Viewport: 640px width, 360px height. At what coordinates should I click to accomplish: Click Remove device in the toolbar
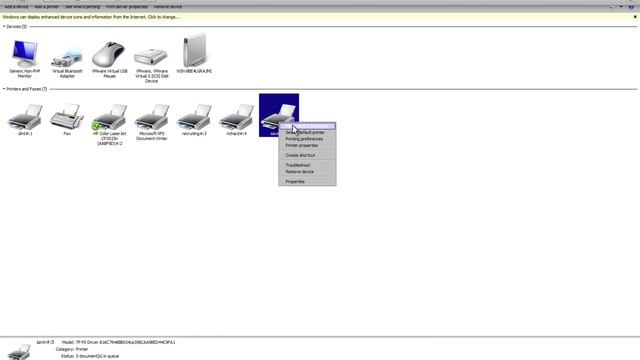click(168, 7)
